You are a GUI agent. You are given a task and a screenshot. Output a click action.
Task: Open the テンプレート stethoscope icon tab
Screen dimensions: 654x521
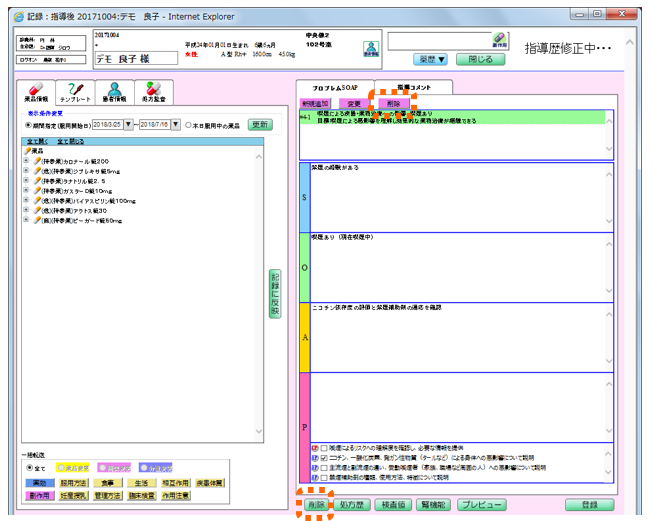click(77, 92)
